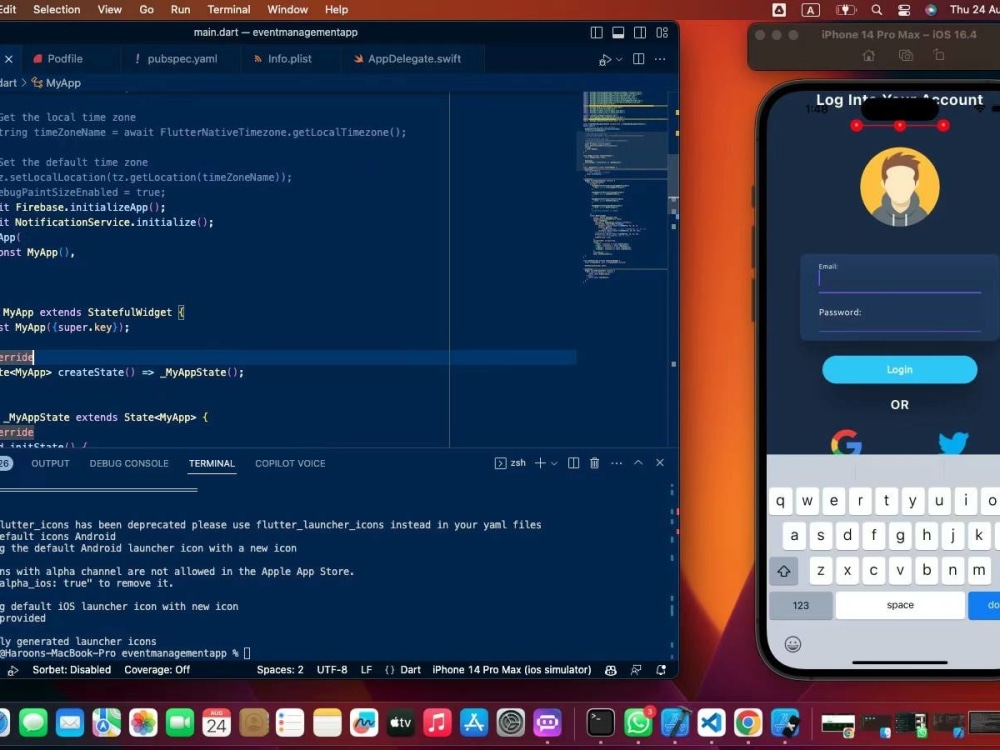
Task: Open the Customize Layout icon
Action: click(660, 32)
